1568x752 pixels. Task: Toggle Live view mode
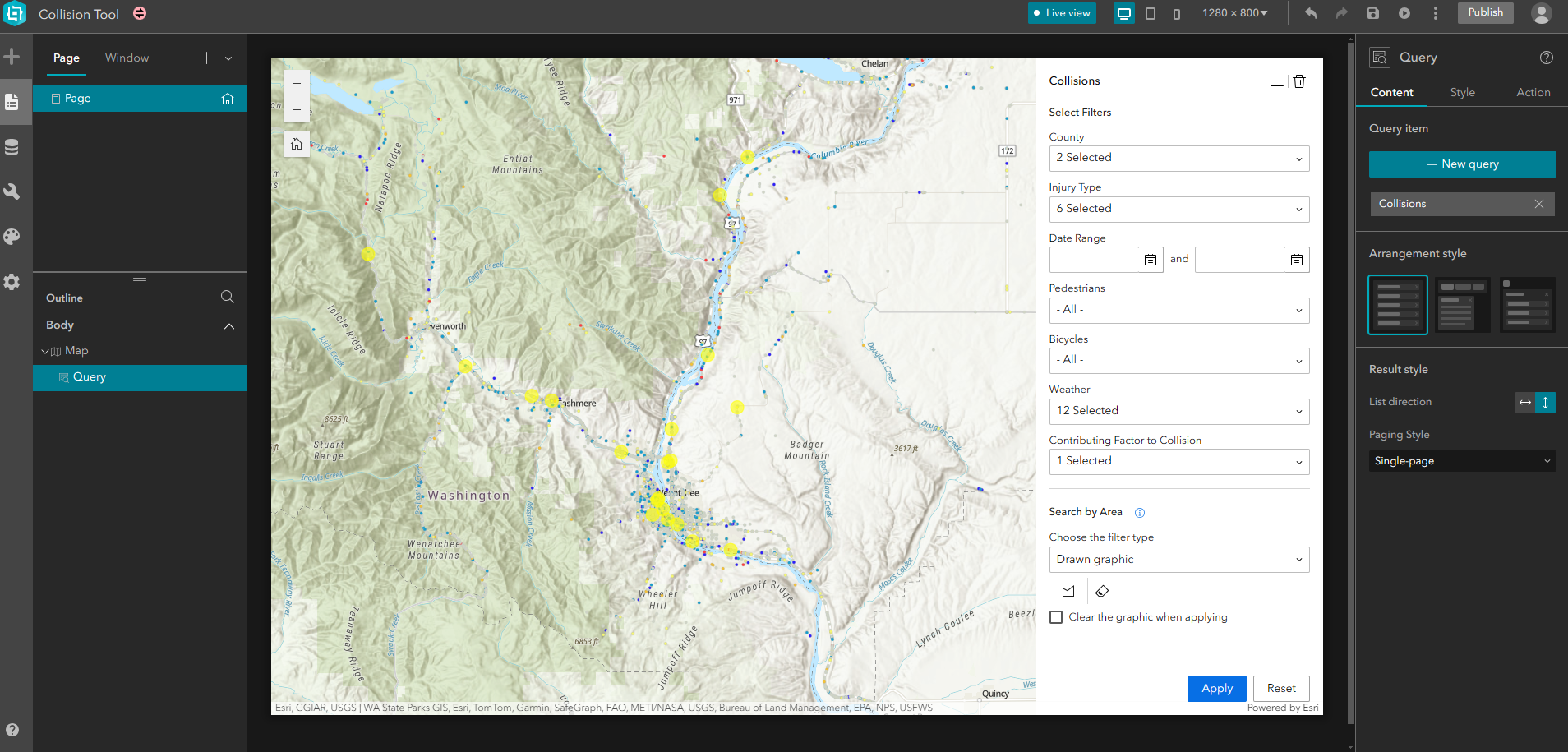point(1062,13)
